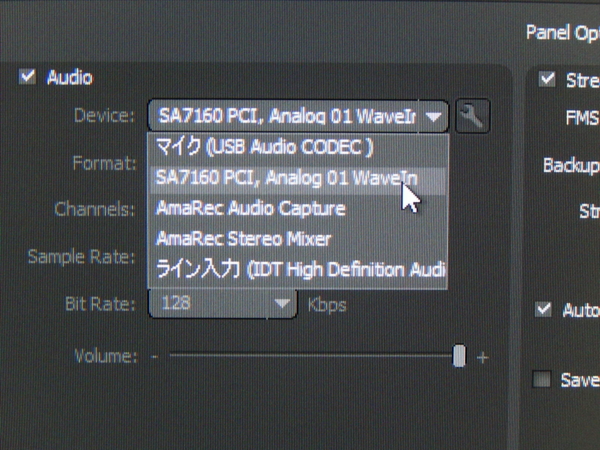This screenshot has height=450, width=600.
Task: Open the Bit Rate 128 dropdown
Action: click(x=222, y=304)
